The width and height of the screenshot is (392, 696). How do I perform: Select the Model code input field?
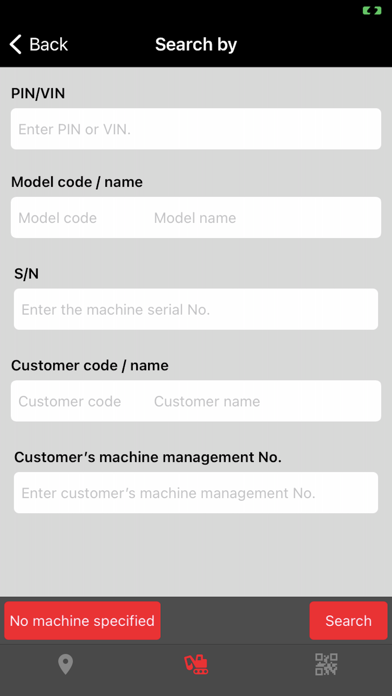coord(80,218)
